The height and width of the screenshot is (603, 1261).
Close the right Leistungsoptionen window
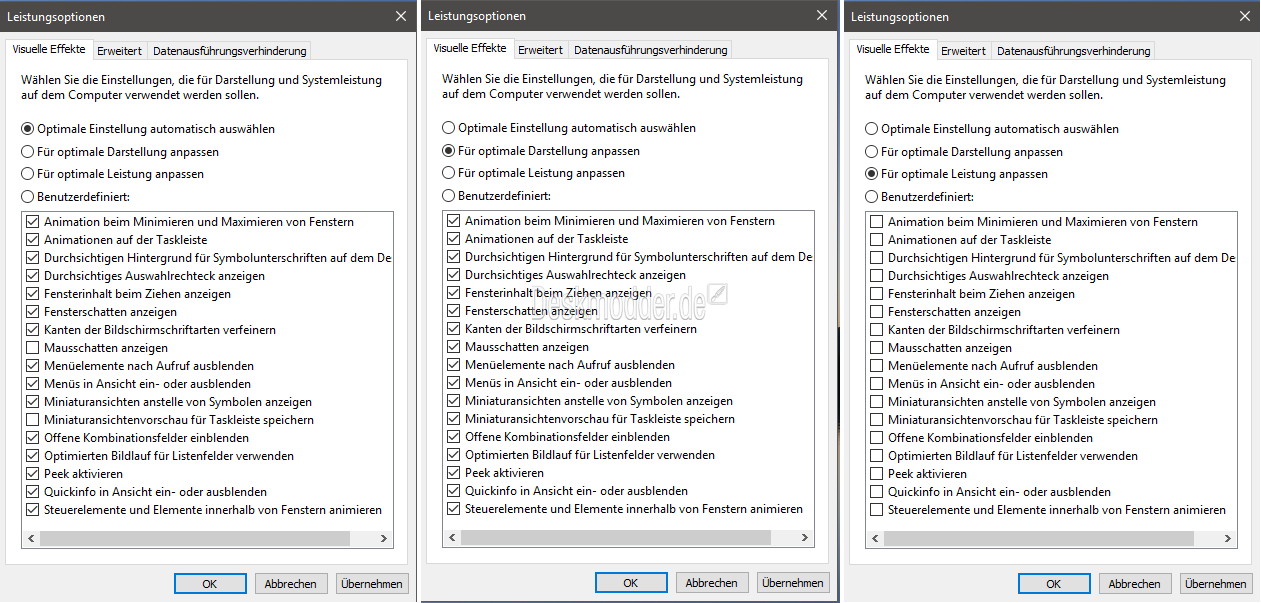[1245, 16]
